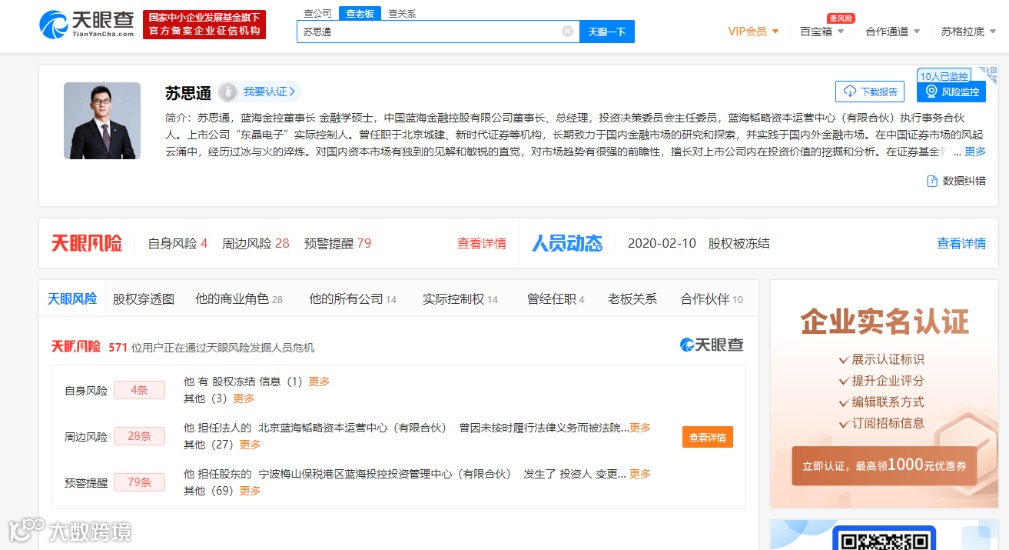
Task: Click the 数据纠错 document icon
Action: 931,181
